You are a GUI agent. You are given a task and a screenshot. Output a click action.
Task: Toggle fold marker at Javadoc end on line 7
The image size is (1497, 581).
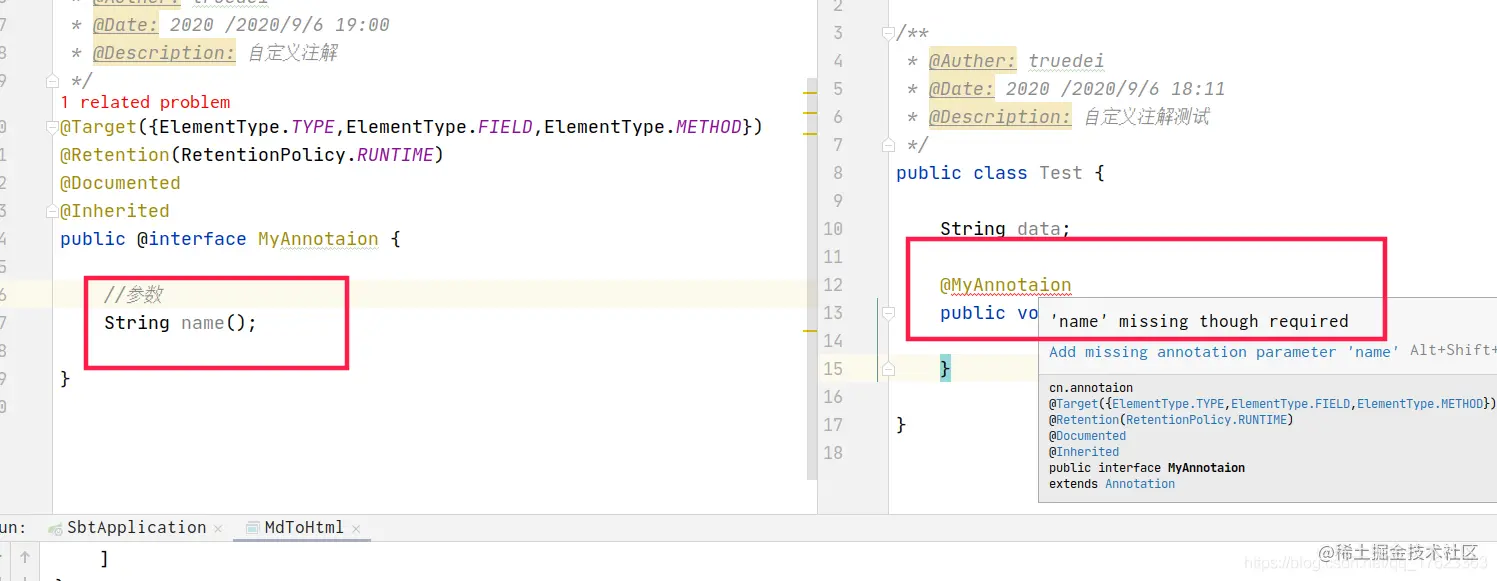[x=887, y=145]
